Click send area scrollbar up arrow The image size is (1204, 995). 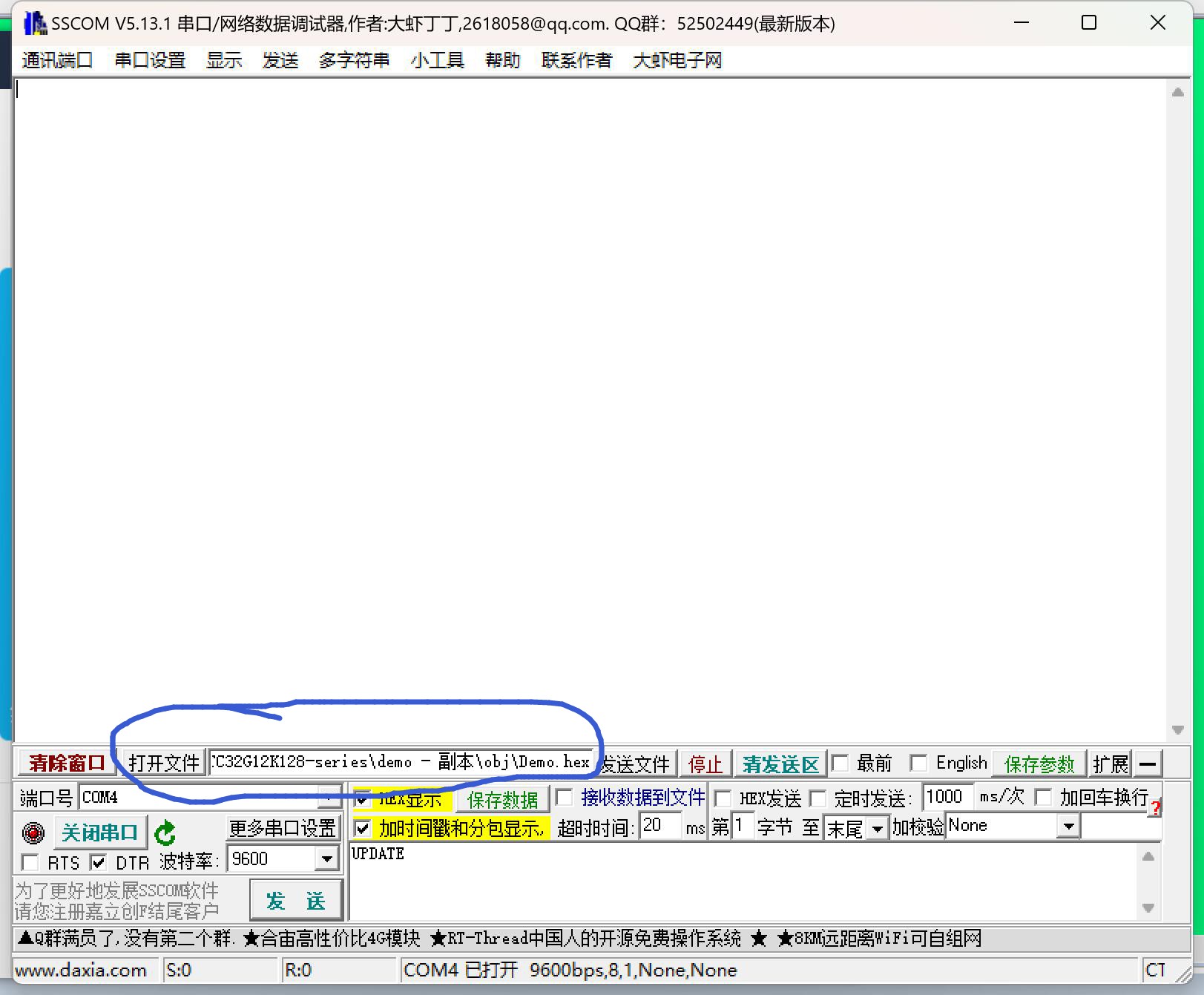tap(1148, 856)
